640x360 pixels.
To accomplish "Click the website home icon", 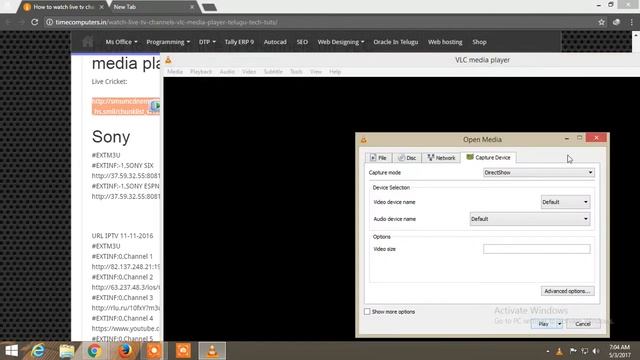I will 87,42.
